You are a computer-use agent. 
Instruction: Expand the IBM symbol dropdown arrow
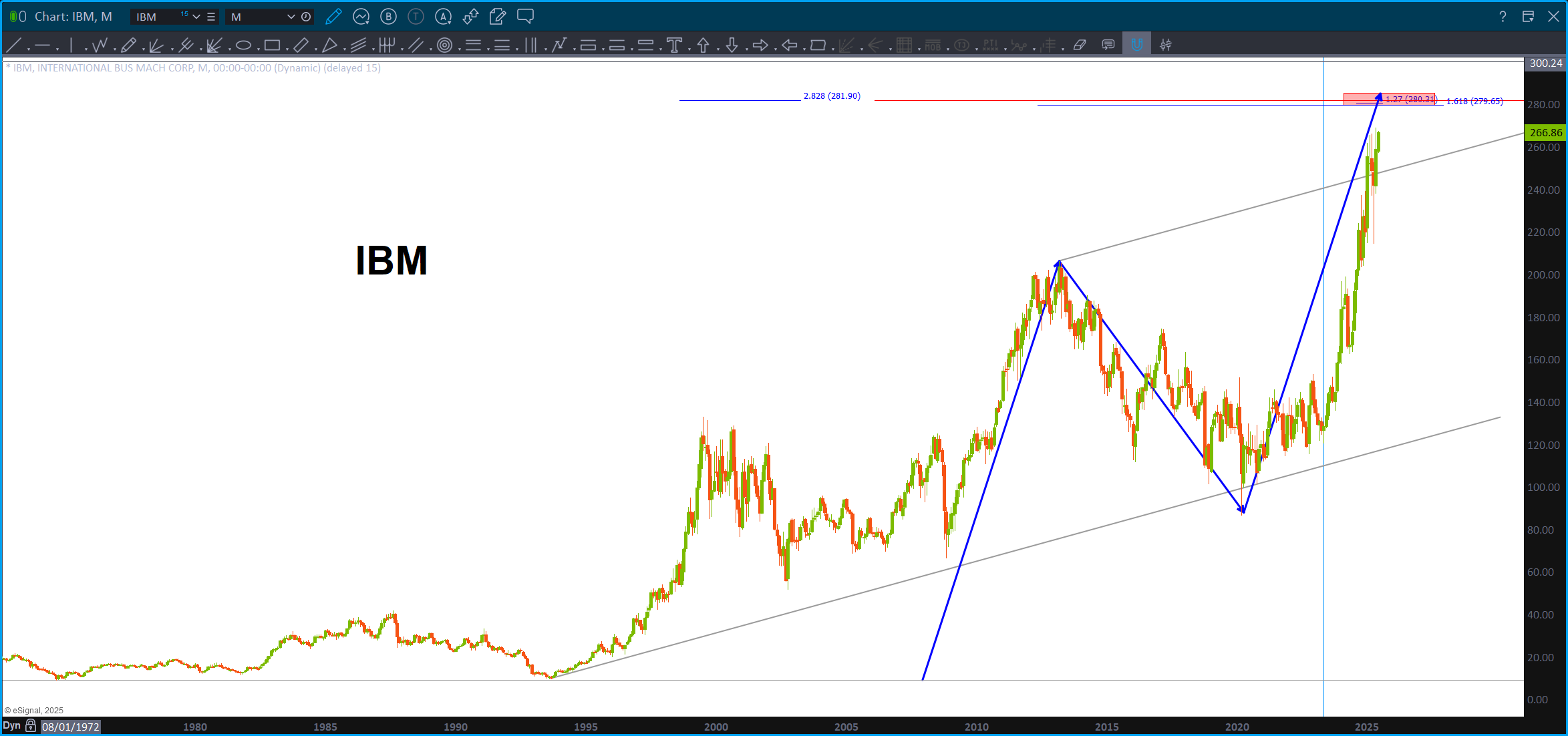coord(196,17)
